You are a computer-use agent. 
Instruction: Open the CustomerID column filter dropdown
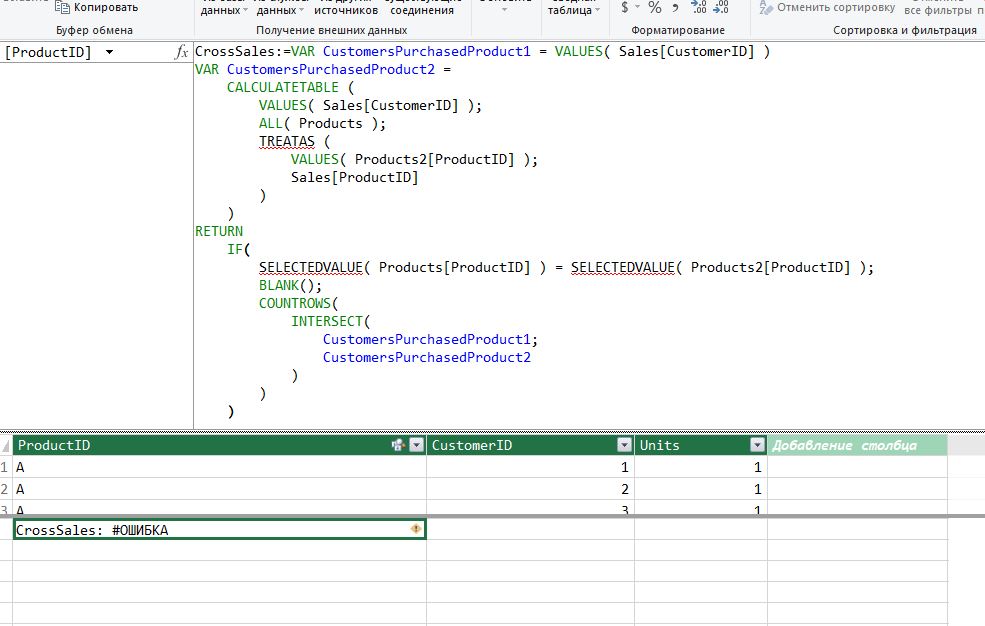(624, 445)
